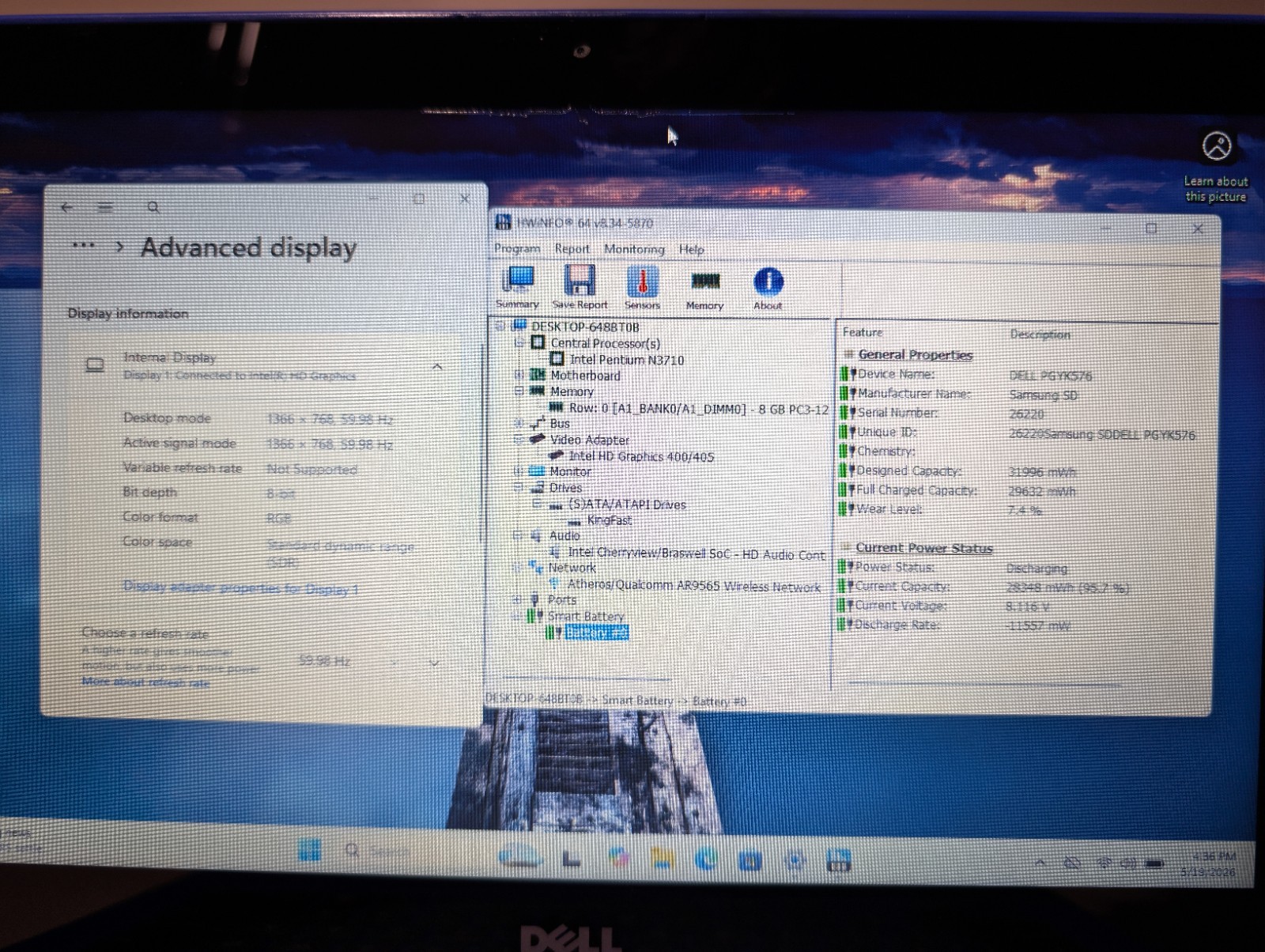Open Copilot from the taskbar

coord(619,858)
